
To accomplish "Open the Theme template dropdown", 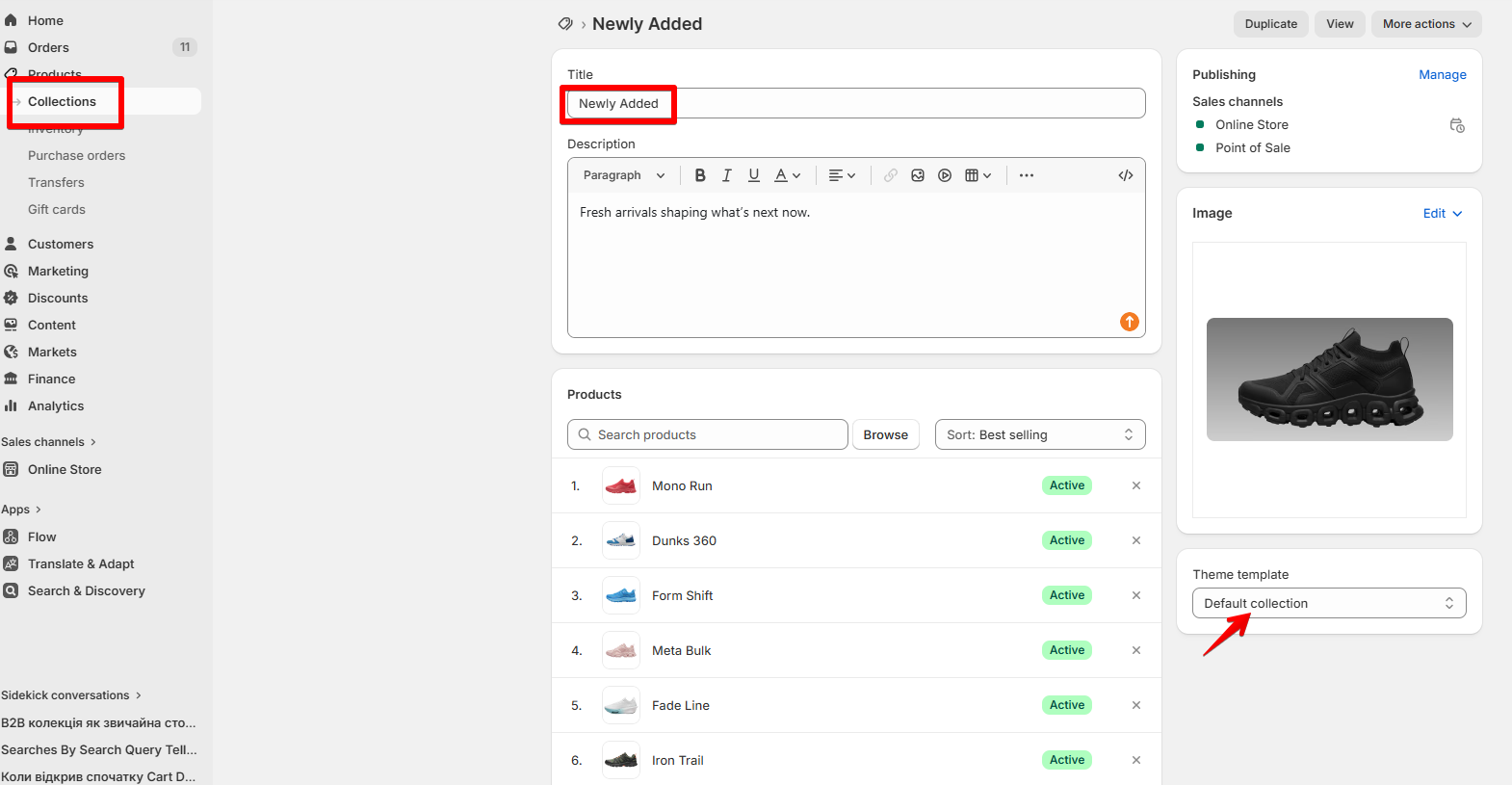I will point(1329,603).
